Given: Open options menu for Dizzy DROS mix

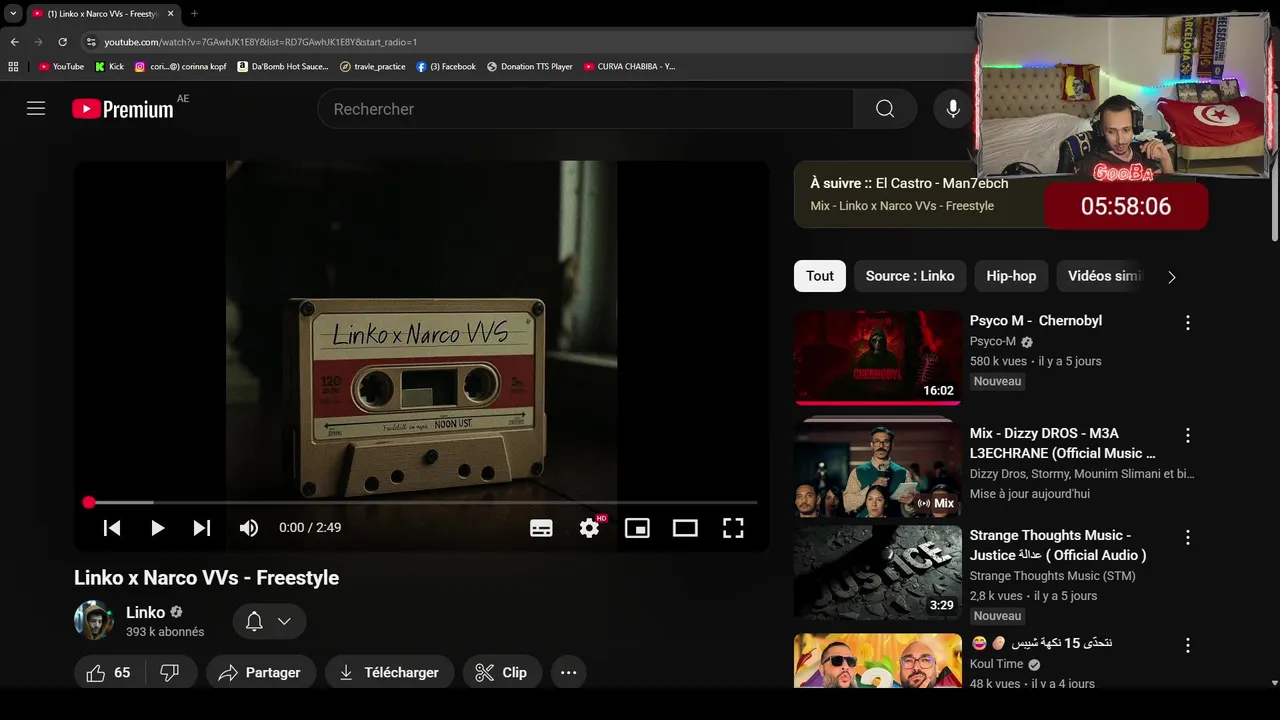Looking at the screenshot, I should [x=1188, y=435].
